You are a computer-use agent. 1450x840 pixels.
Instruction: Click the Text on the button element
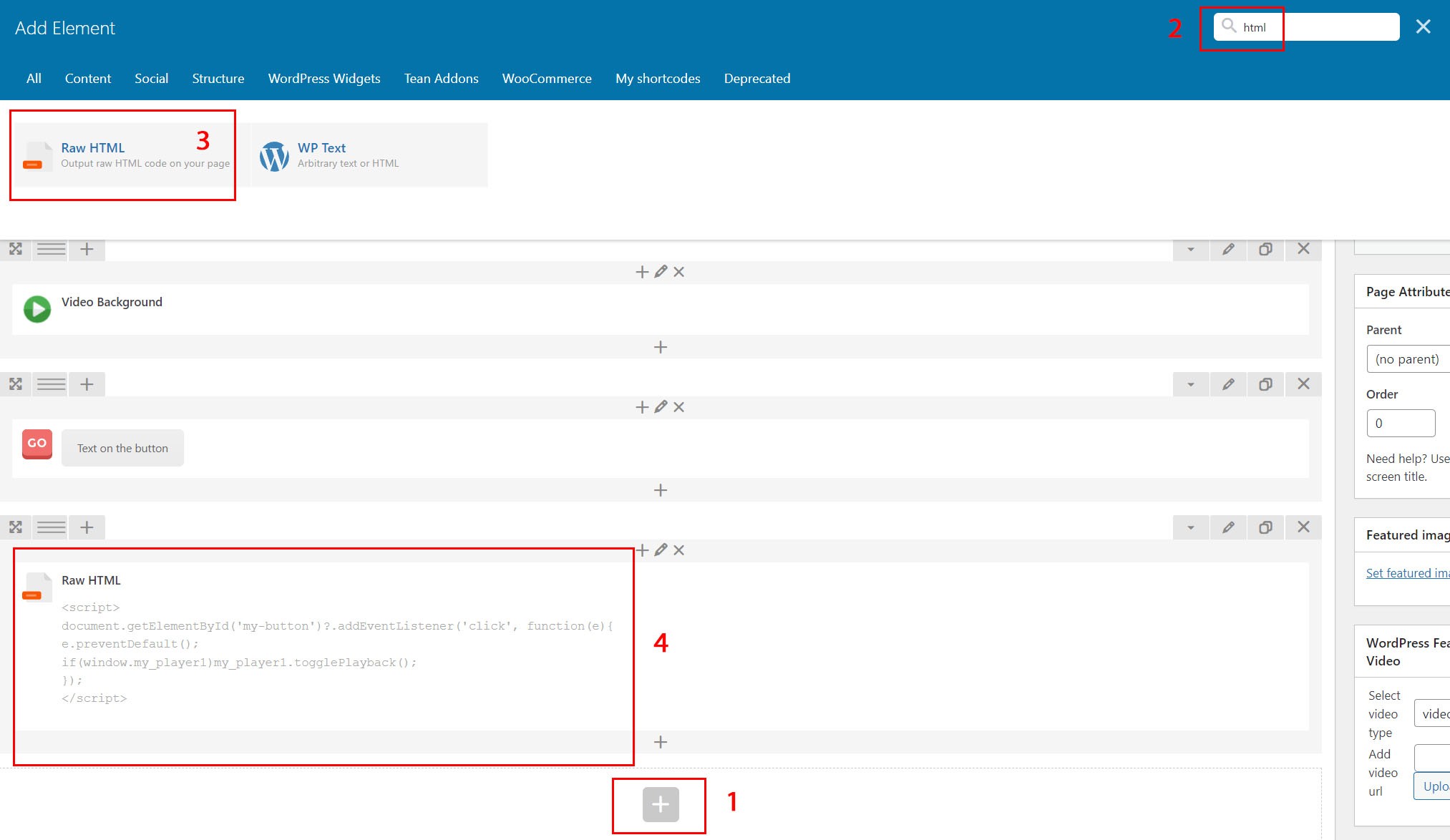[x=122, y=448]
